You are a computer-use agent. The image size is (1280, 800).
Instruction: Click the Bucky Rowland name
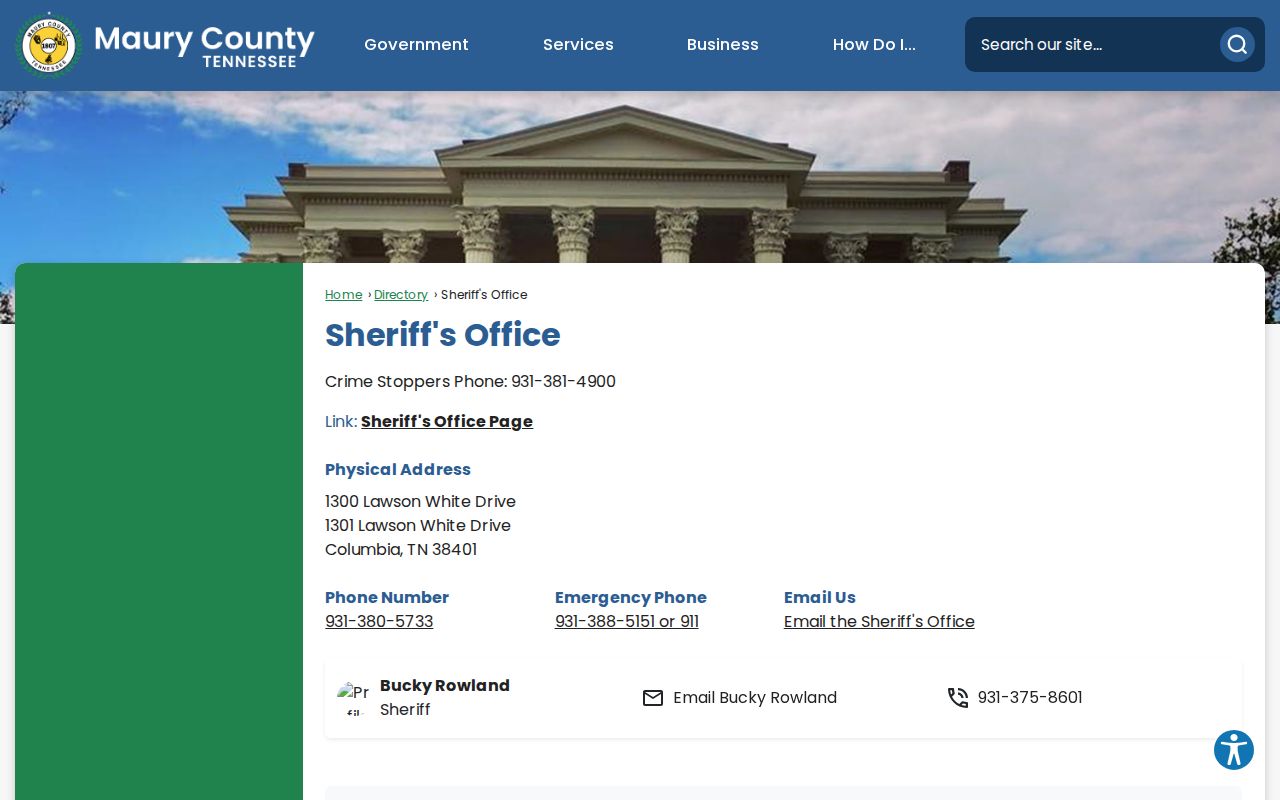pos(445,686)
